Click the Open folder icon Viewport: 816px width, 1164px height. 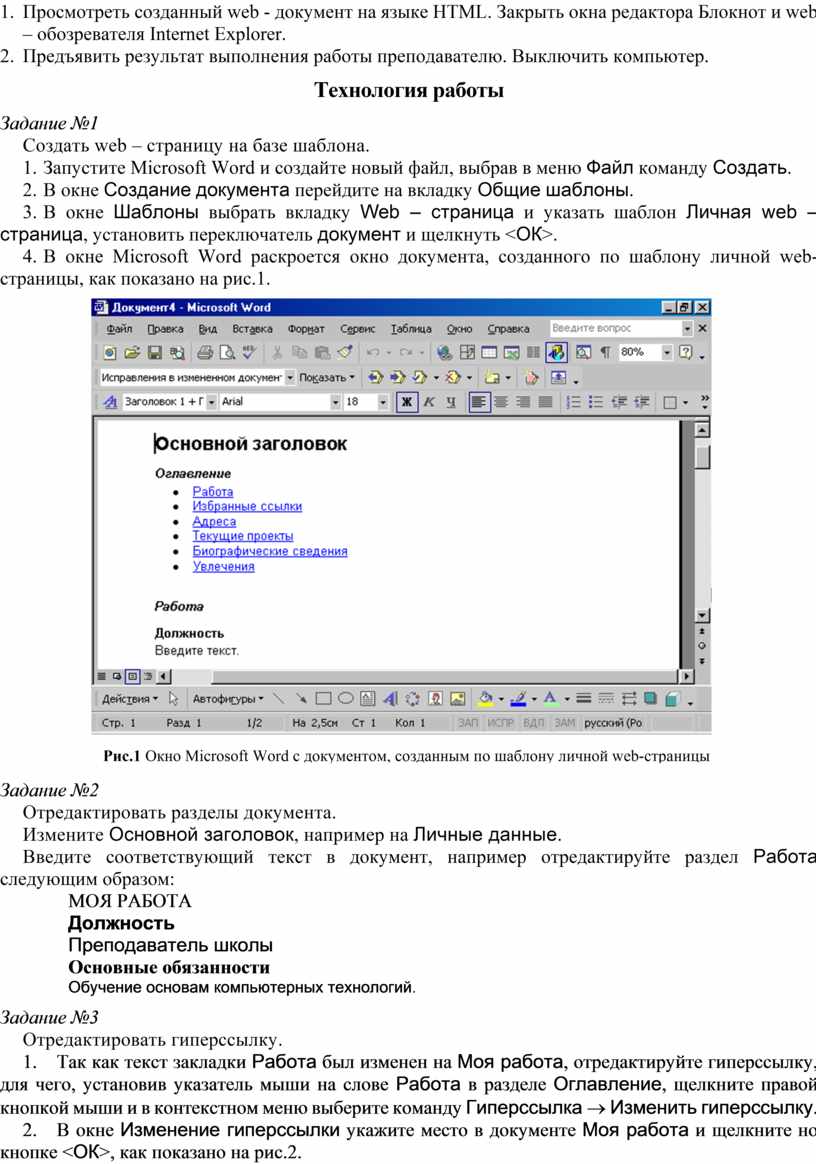tap(132, 353)
